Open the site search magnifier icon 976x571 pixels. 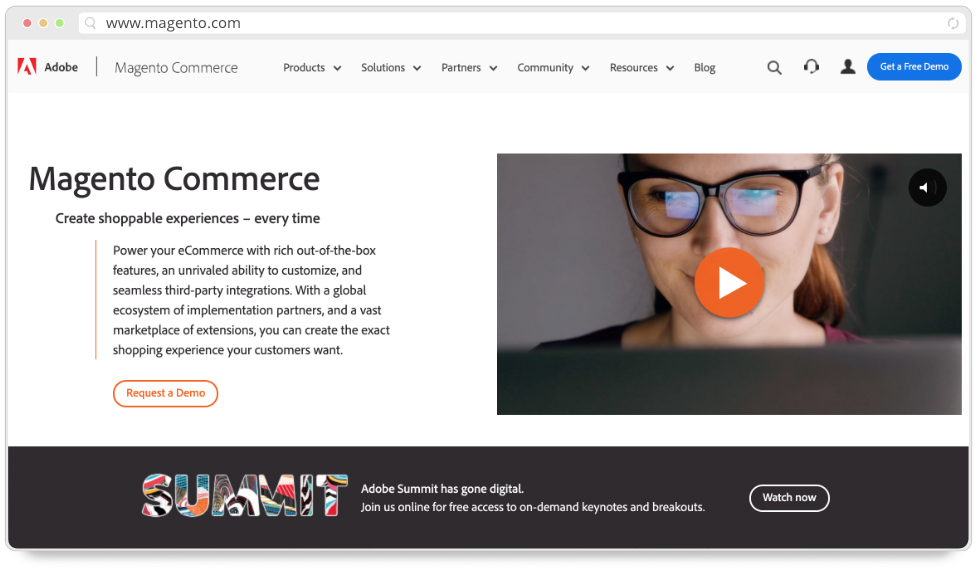click(774, 67)
